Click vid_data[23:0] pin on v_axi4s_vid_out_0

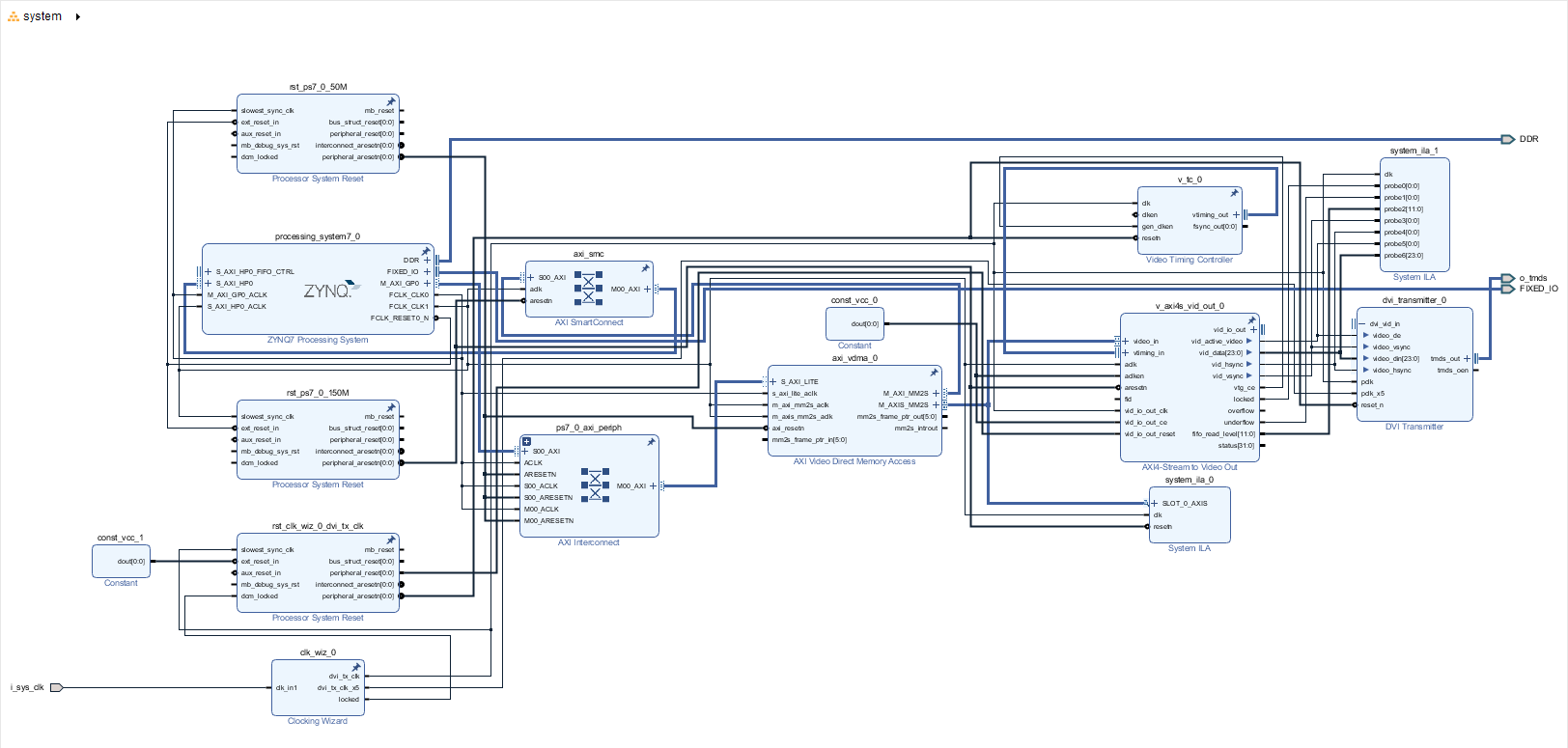[1221, 352]
